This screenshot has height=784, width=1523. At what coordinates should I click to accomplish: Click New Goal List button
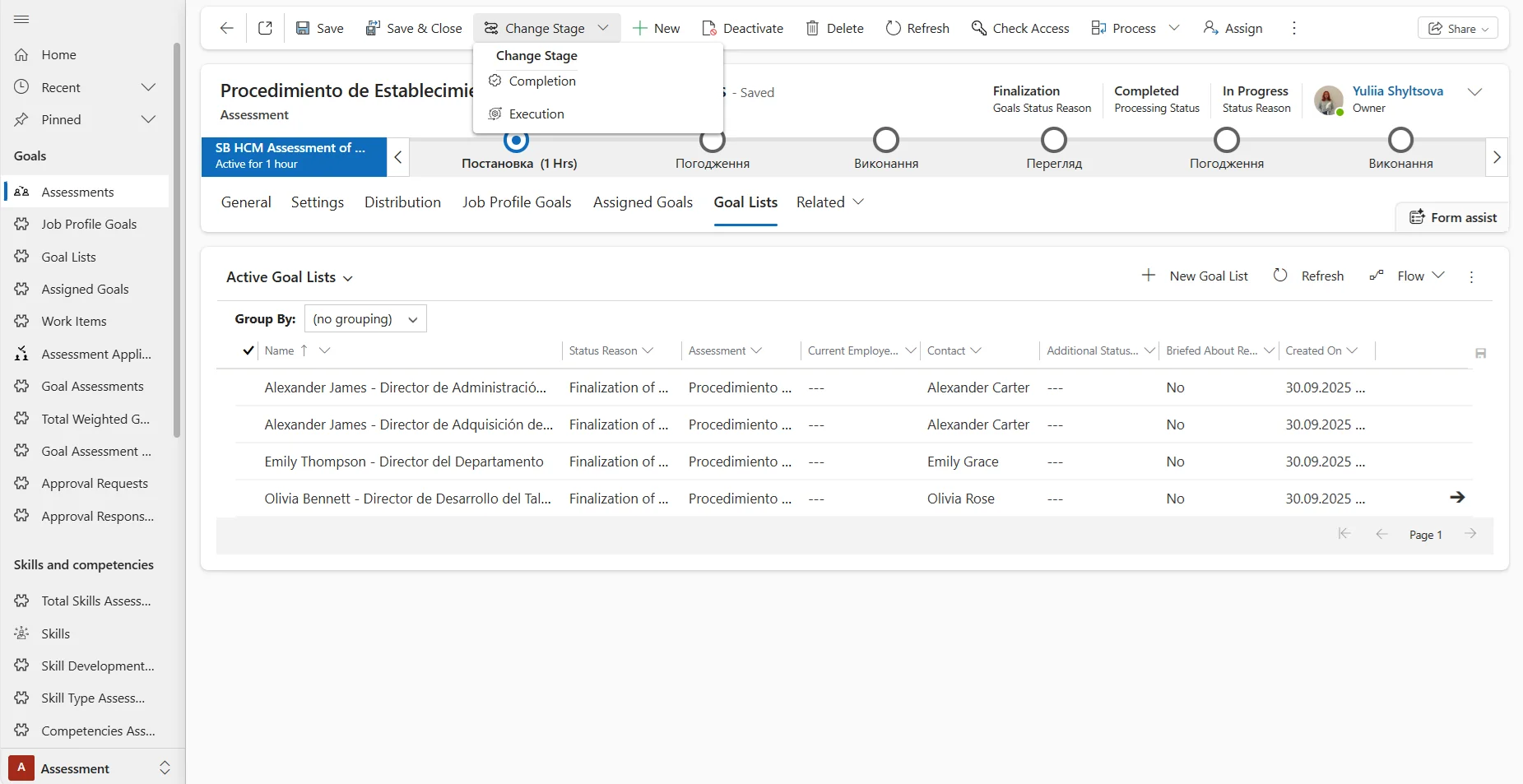(x=1195, y=276)
